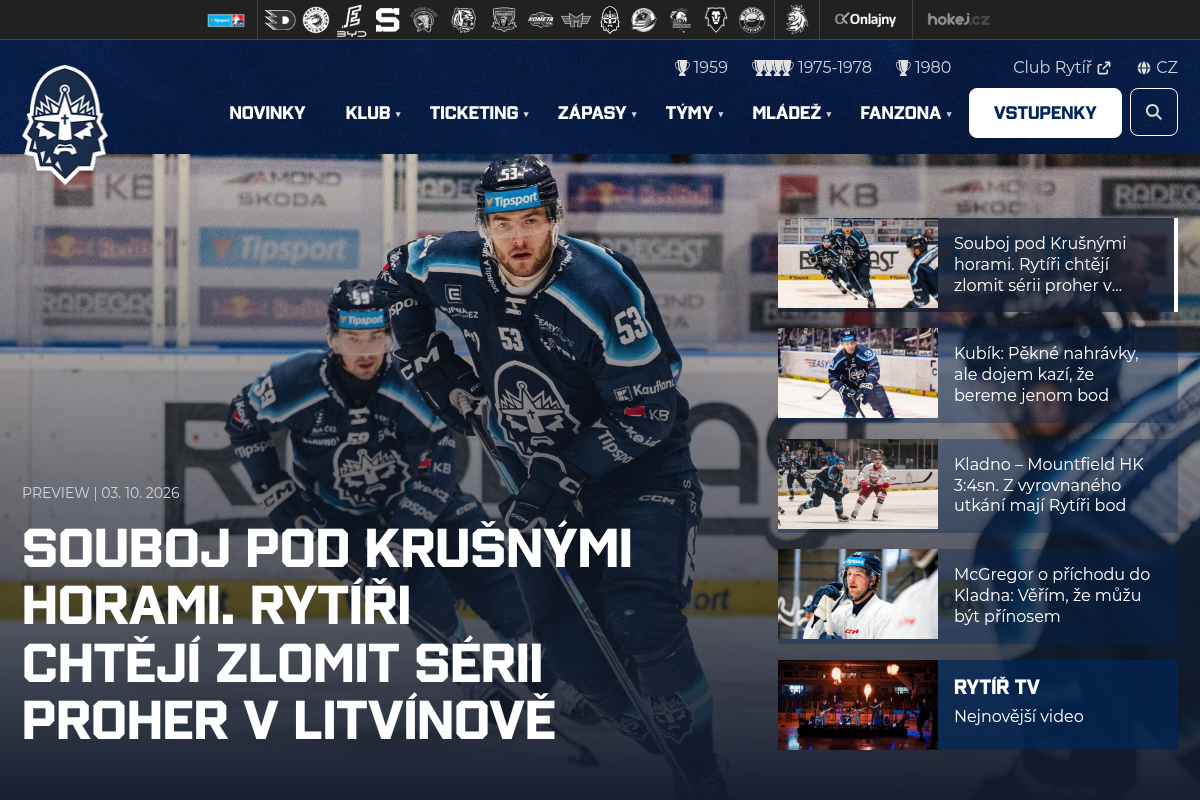This screenshot has height=800, width=1200.
Task: Open the Mladá Boleslav round logo
Action: tap(644, 19)
